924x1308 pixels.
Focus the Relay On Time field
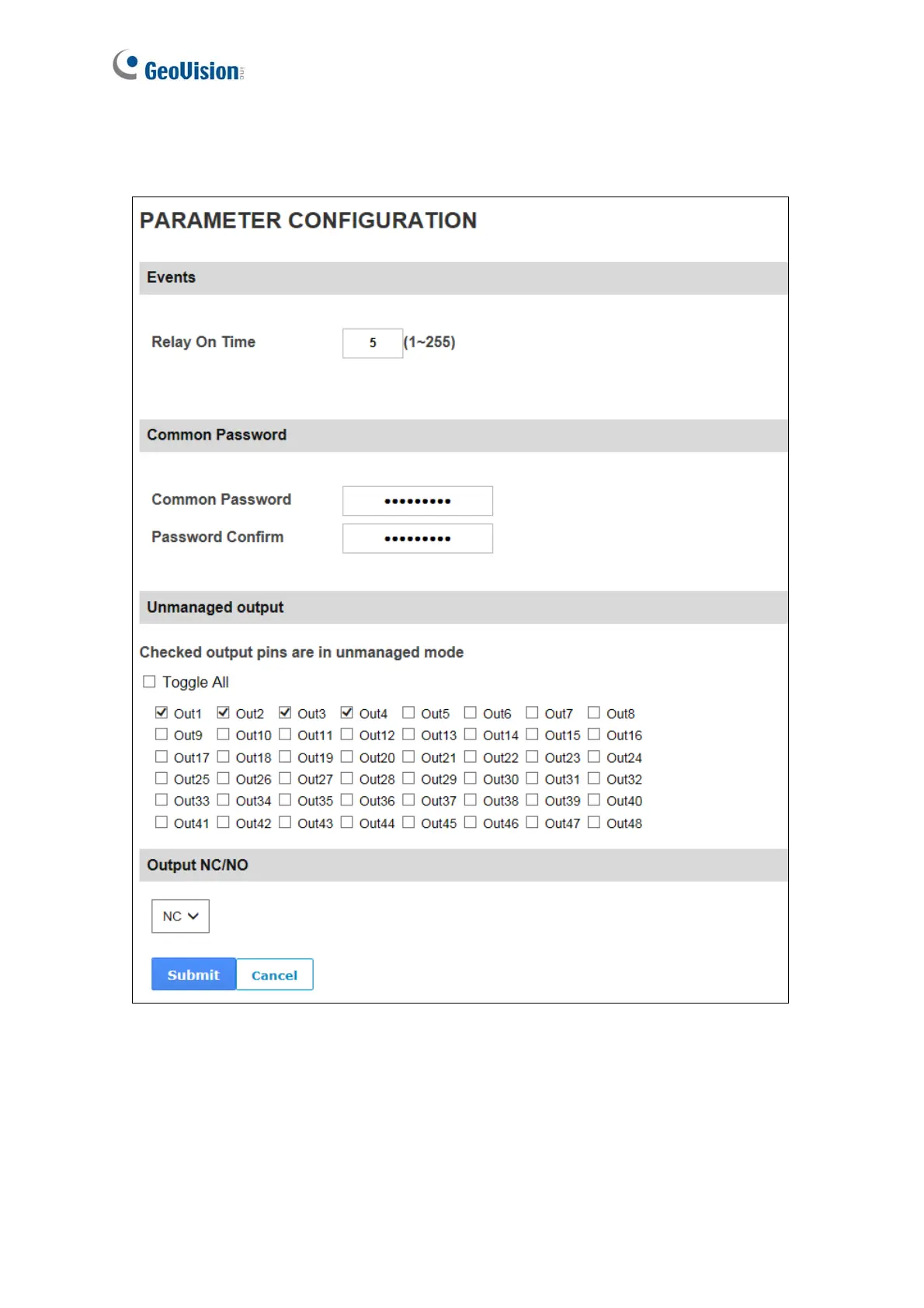tap(373, 343)
